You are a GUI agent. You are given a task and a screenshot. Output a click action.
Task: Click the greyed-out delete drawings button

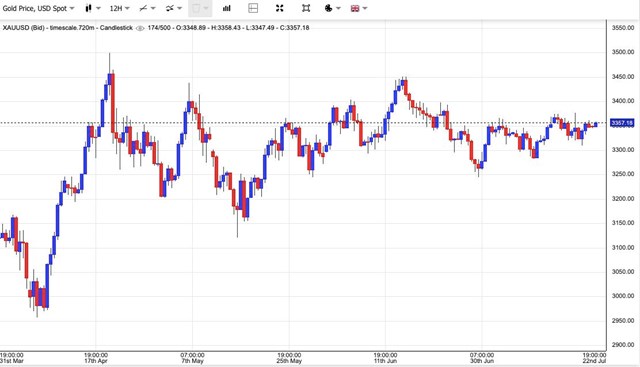coord(200,8)
